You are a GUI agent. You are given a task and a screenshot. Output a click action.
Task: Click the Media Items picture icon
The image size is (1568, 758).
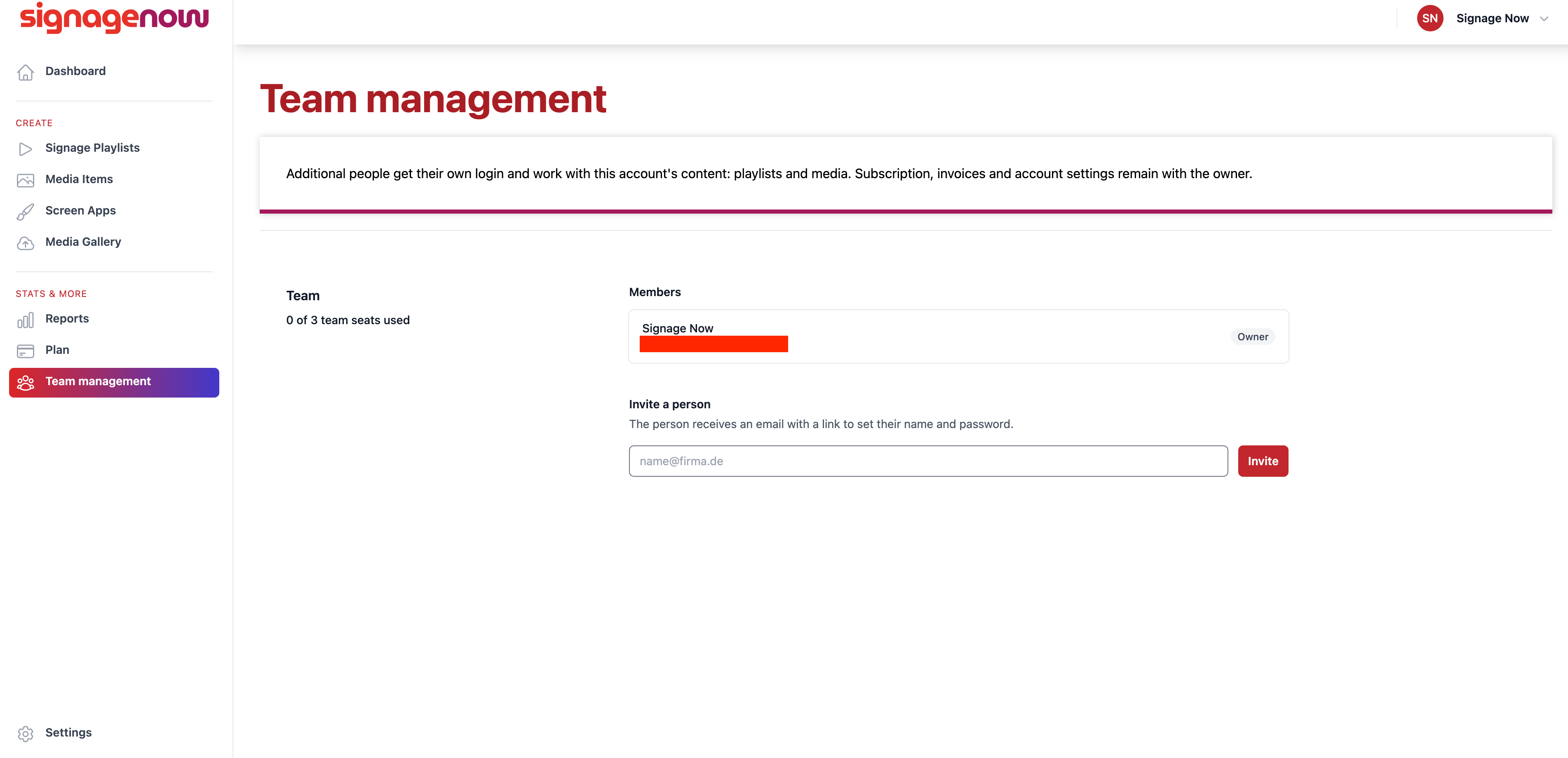[x=26, y=180]
